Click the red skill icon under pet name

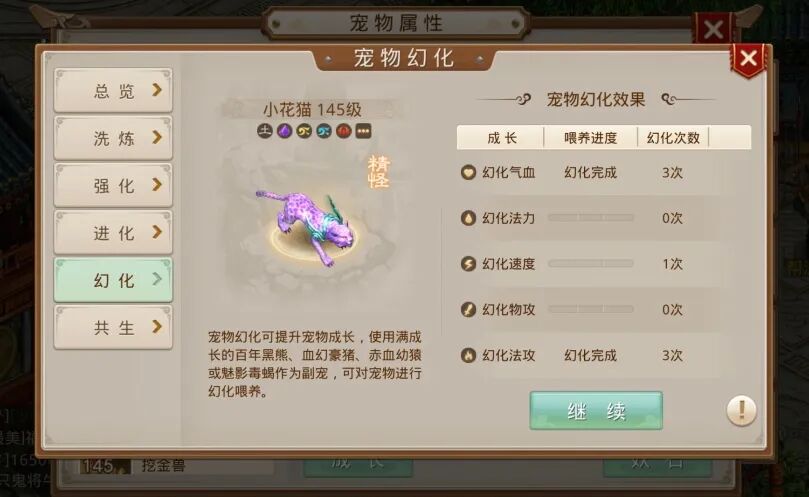344,131
